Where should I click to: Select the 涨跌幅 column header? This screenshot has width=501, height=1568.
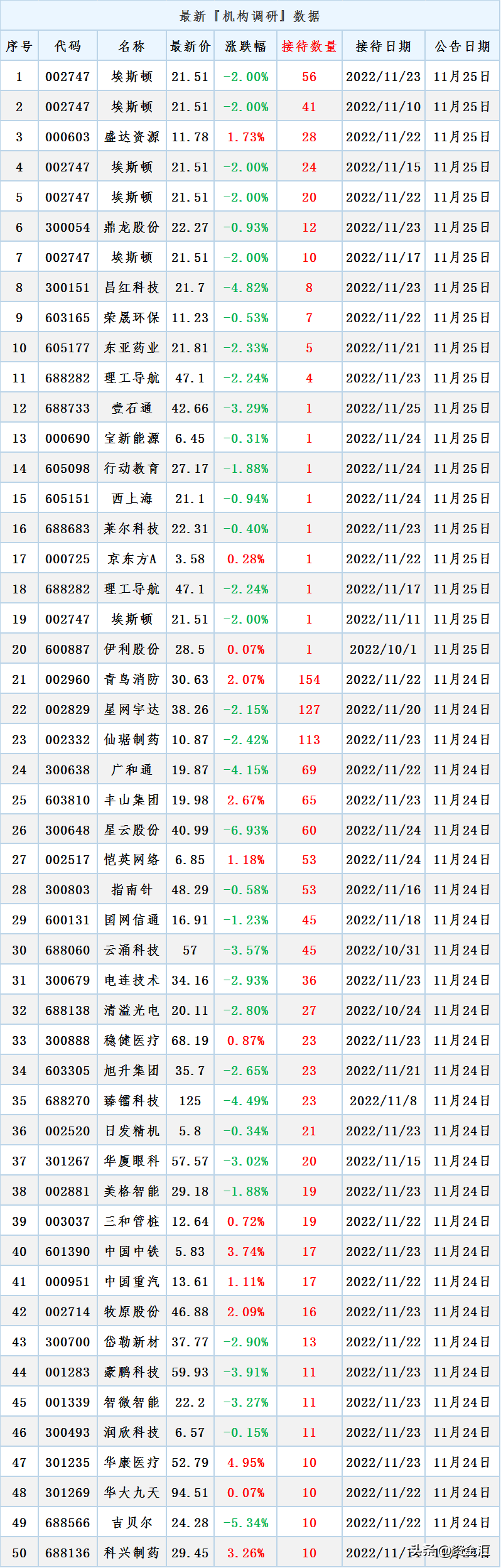[x=246, y=46]
